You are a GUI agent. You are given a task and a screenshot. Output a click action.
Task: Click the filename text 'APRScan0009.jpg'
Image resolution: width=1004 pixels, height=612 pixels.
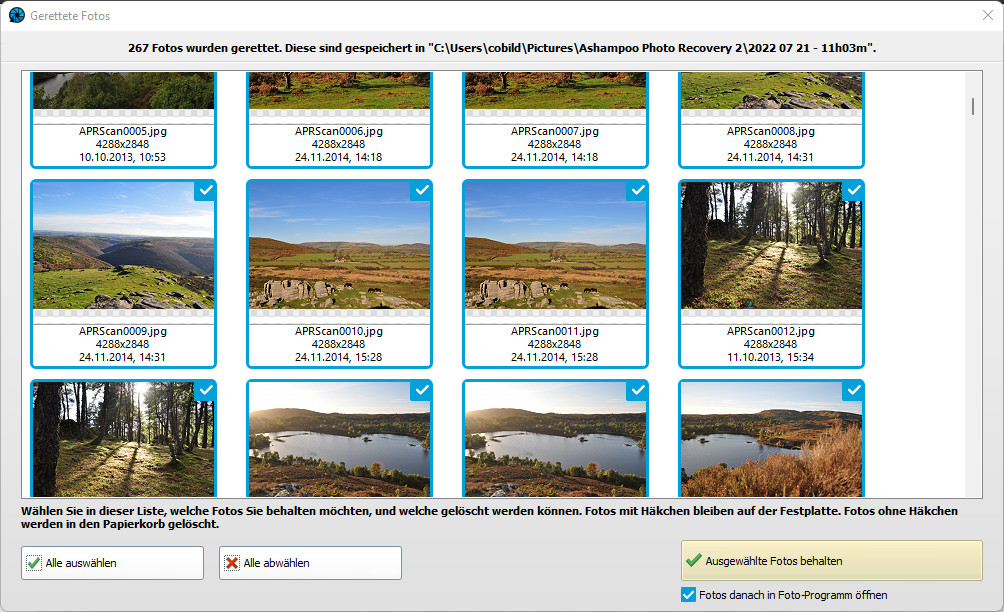(x=123, y=331)
